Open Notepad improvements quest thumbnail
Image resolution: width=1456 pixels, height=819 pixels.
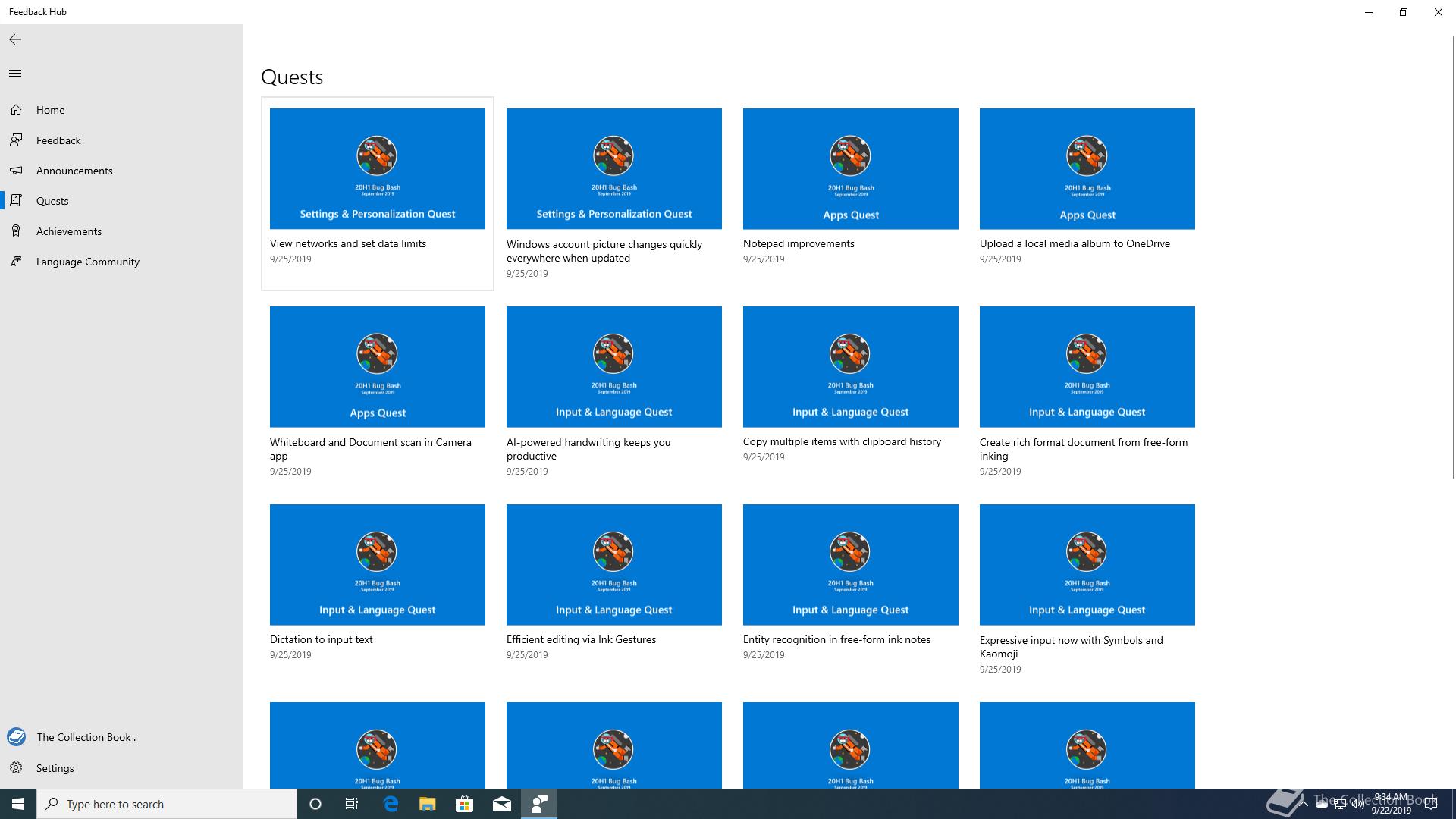pyautogui.click(x=851, y=168)
